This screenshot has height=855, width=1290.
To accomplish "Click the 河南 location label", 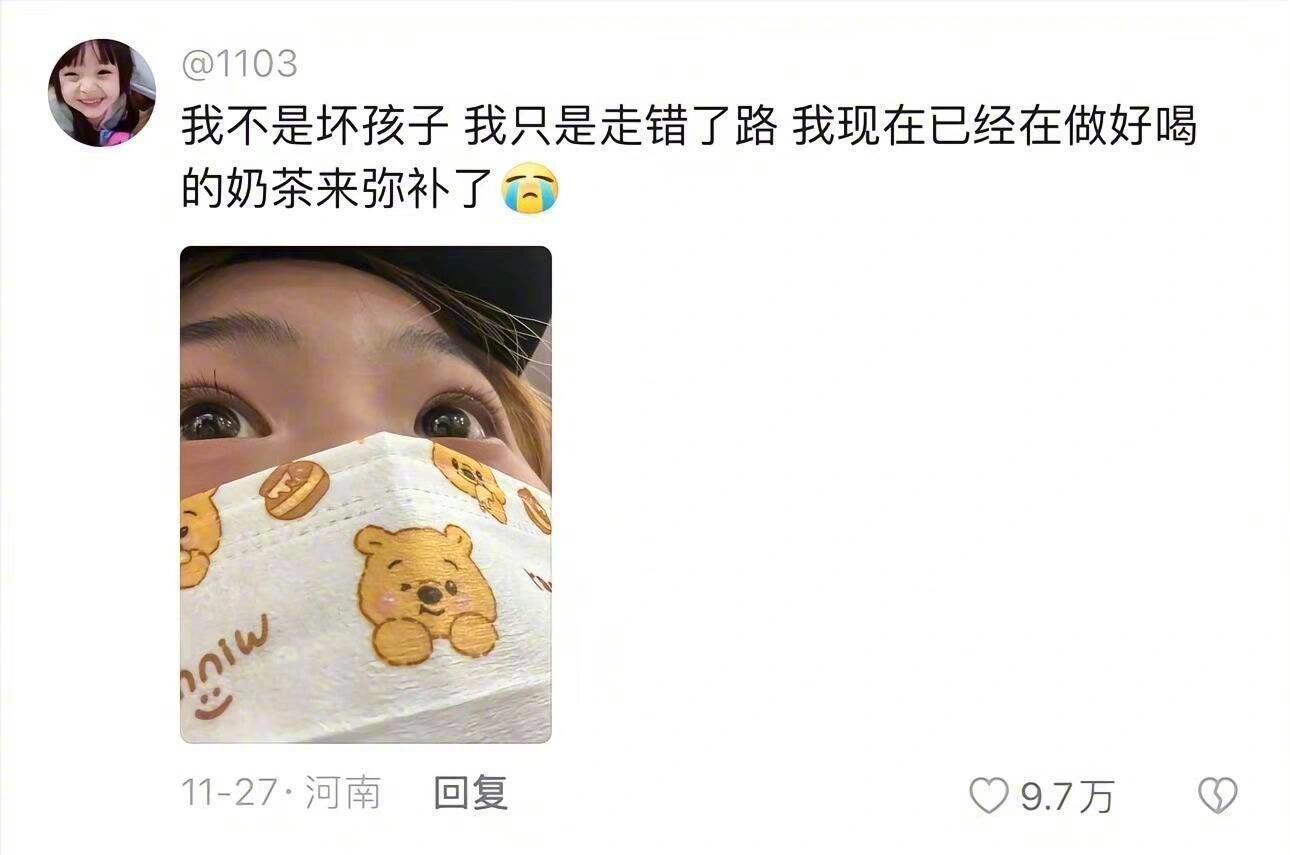I will pyautogui.click(x=343, y=795).
